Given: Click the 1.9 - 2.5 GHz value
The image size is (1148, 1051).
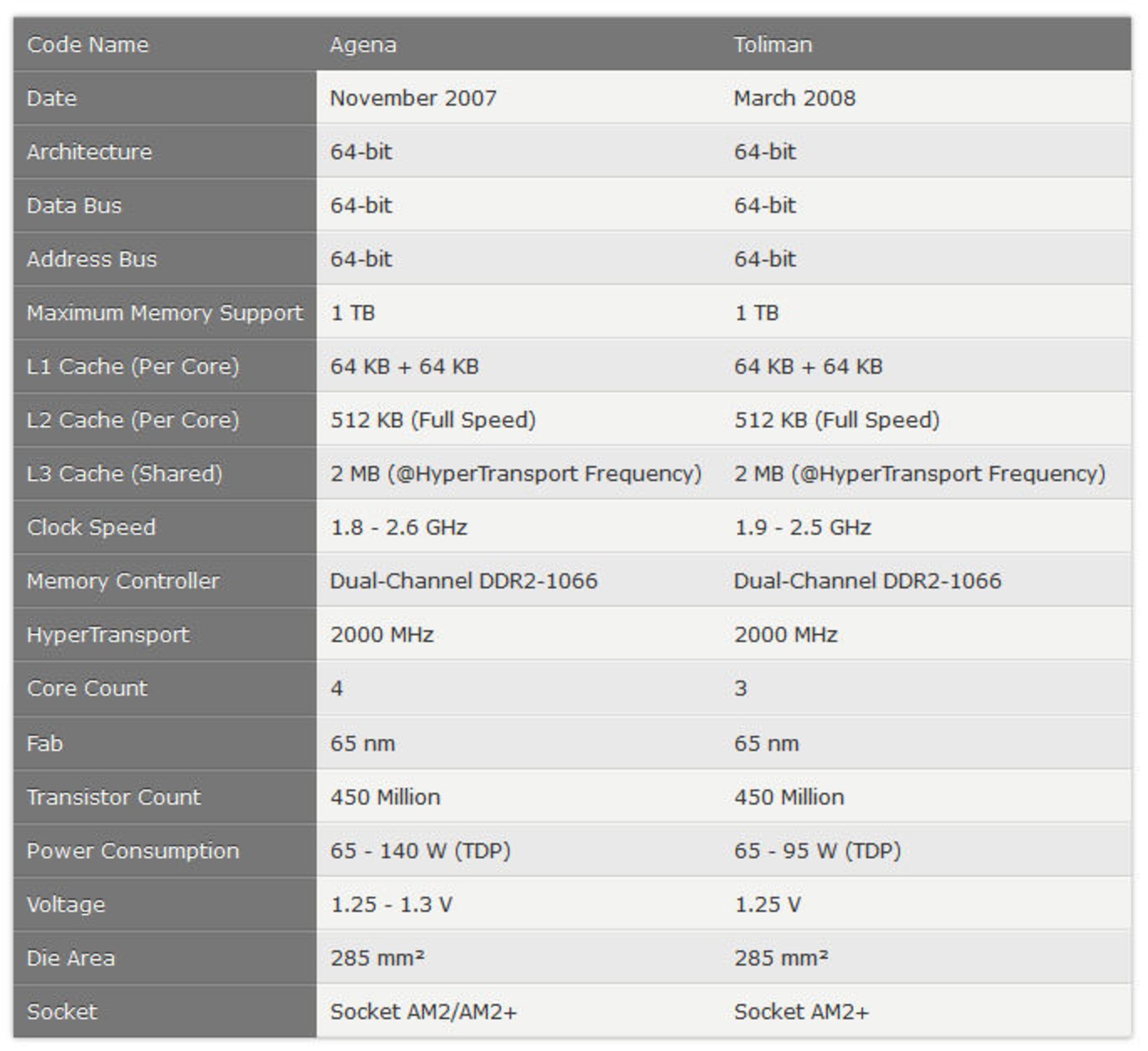Looking at the screenshot, I should (802, 528).
